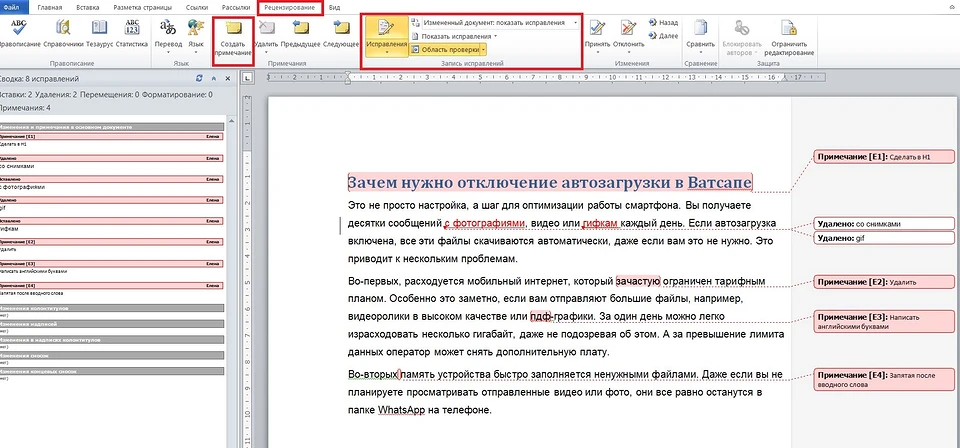Click the 'Удалено: со снимками' balloon
The image size is (960, 448).
click(883, 224)
